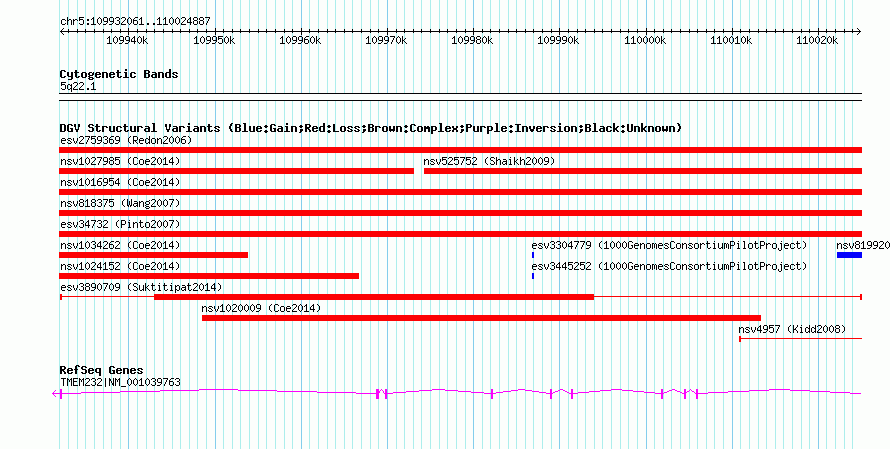Screen dimensions: 890x449
Task: Click the nsv1027985 (Coe2014) label
Action: [x=120, y=161]
